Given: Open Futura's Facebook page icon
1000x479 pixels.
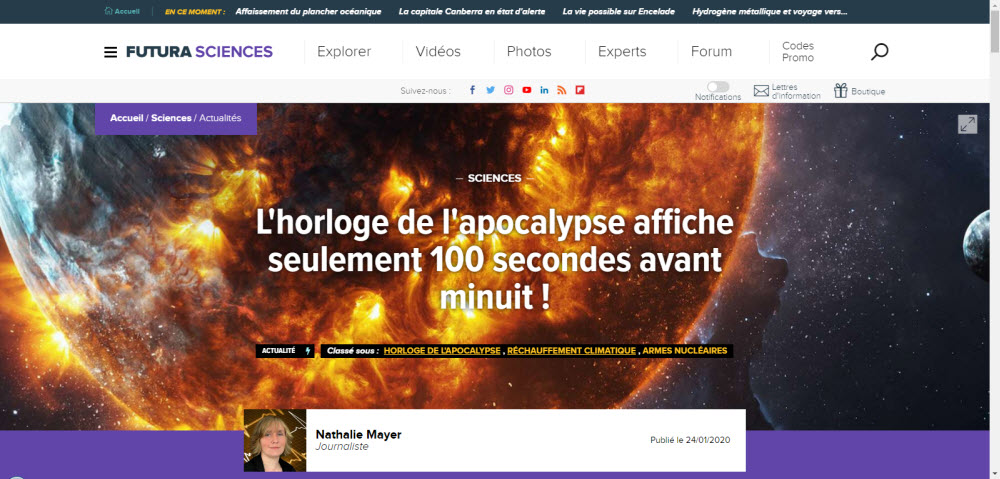Looking at the screenshot, I should coord(473,90).
